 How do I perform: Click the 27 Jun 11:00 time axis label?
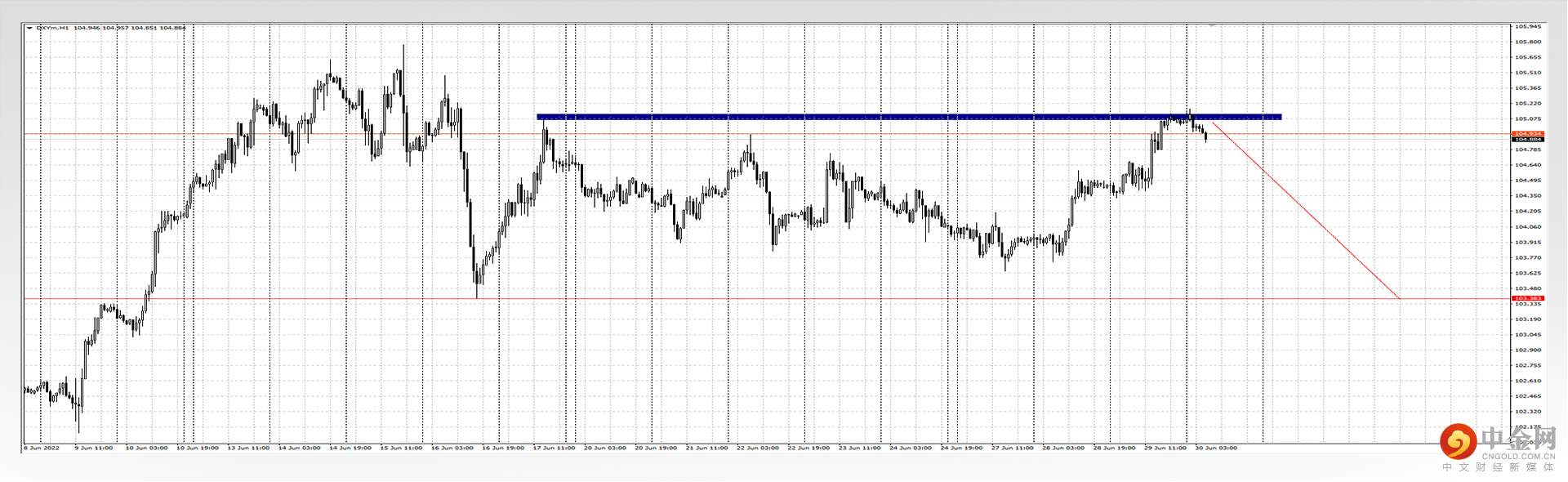click(x=1013, y=448)
